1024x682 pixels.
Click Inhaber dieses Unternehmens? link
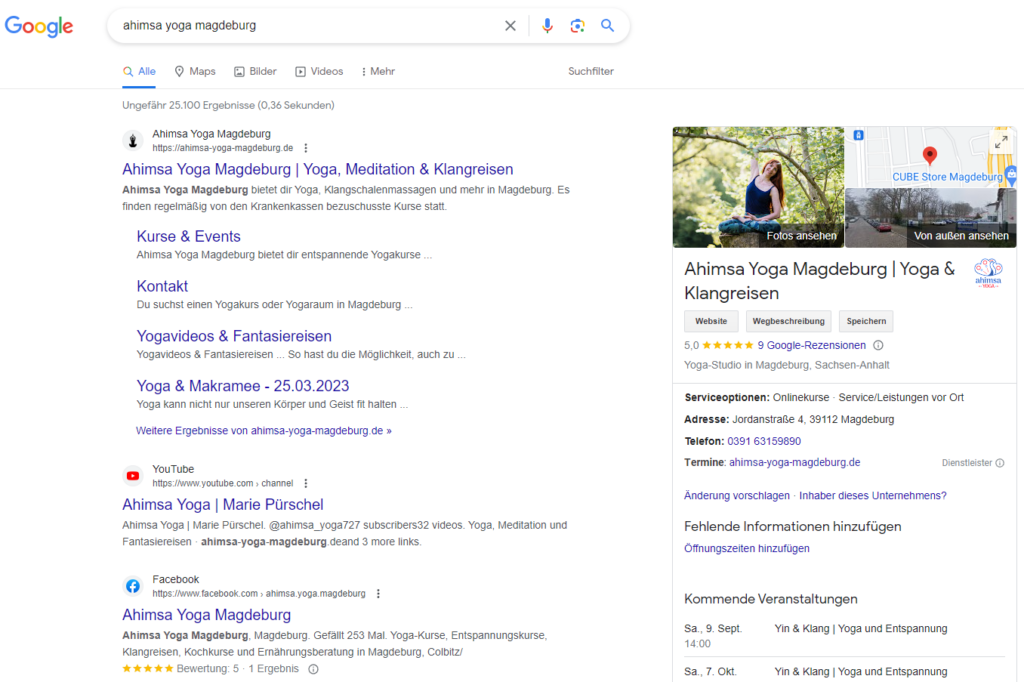872,496
